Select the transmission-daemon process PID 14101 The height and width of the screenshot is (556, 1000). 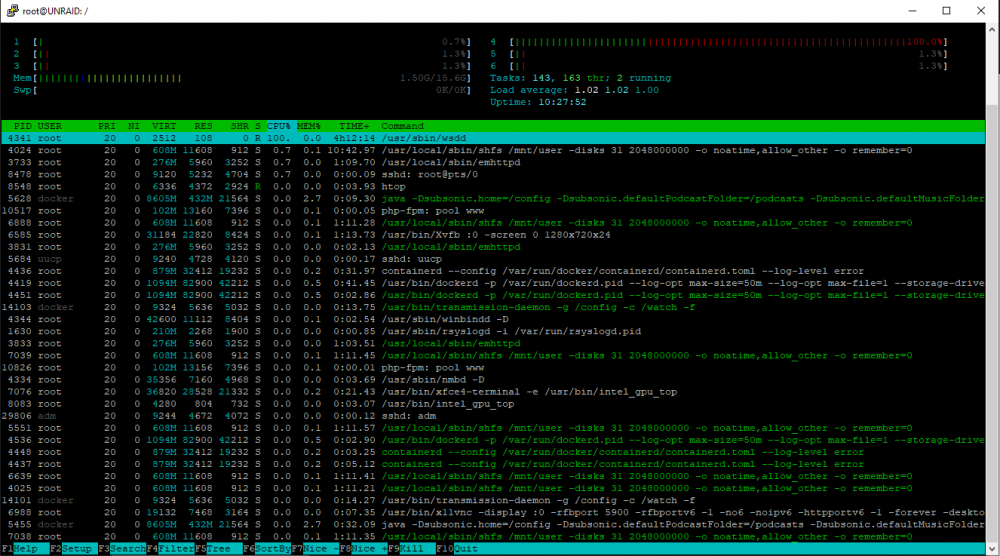(x=493, y=501)
